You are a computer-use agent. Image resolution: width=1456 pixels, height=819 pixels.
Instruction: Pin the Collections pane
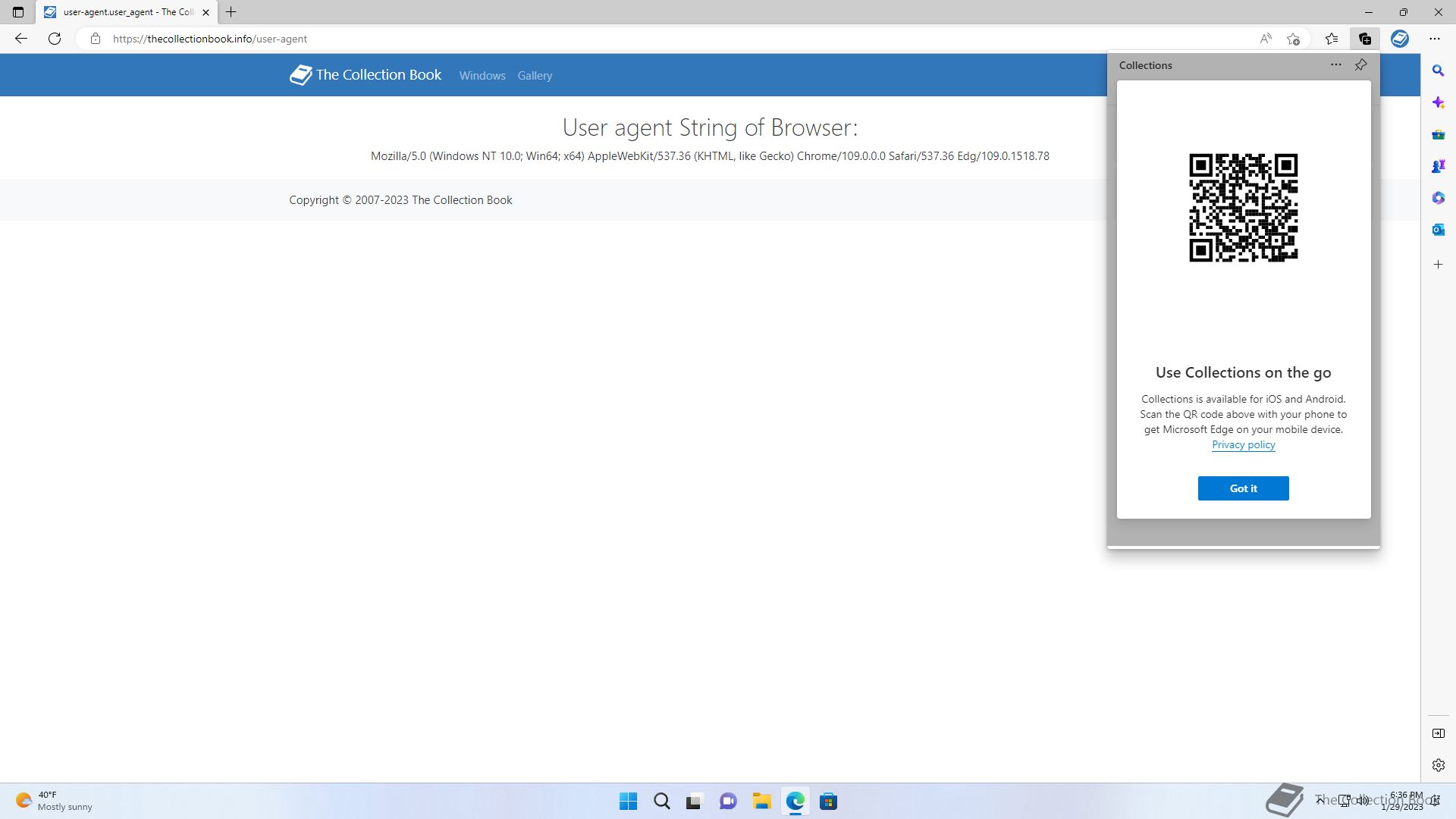(x=1361, y=65)
